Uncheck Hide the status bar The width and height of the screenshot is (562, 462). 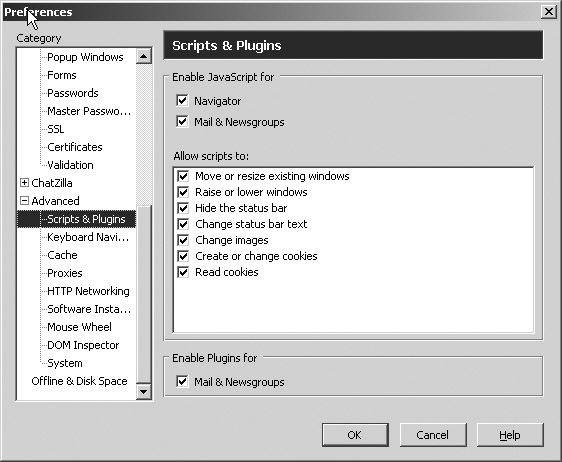(183, 208)
